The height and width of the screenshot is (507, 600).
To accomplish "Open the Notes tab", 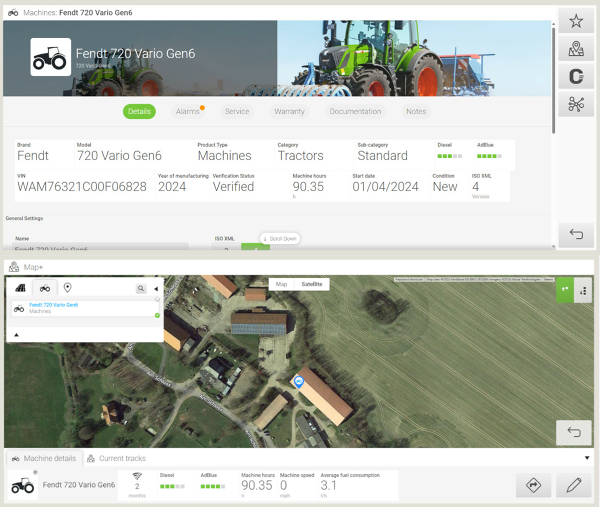I will (x=416, y=111).
